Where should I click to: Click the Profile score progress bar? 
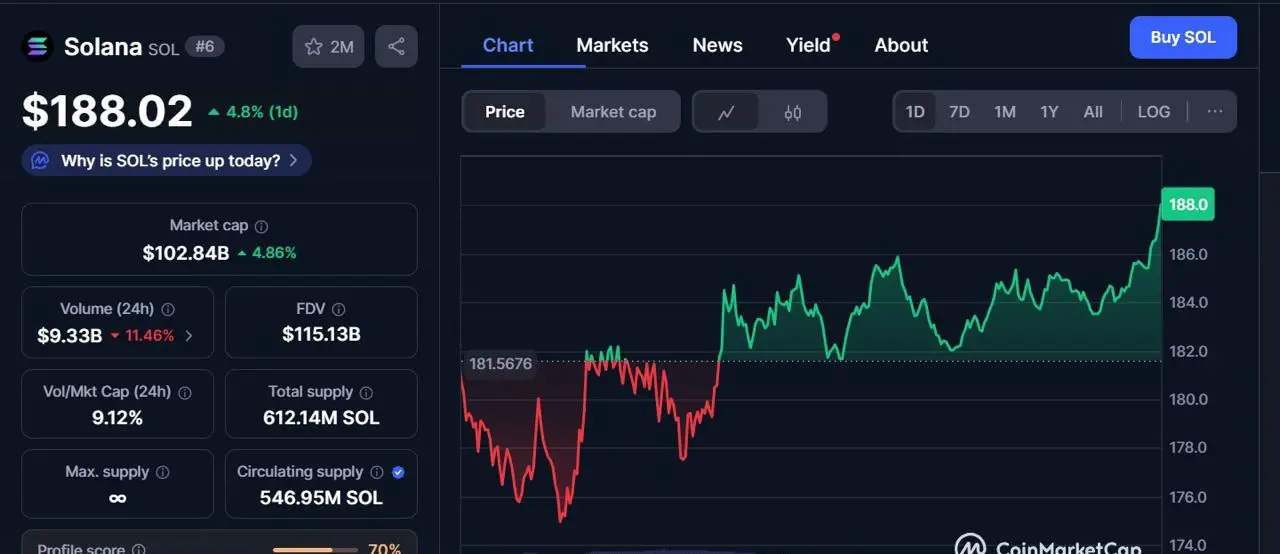pyautogui.click(x=316, y=549)
